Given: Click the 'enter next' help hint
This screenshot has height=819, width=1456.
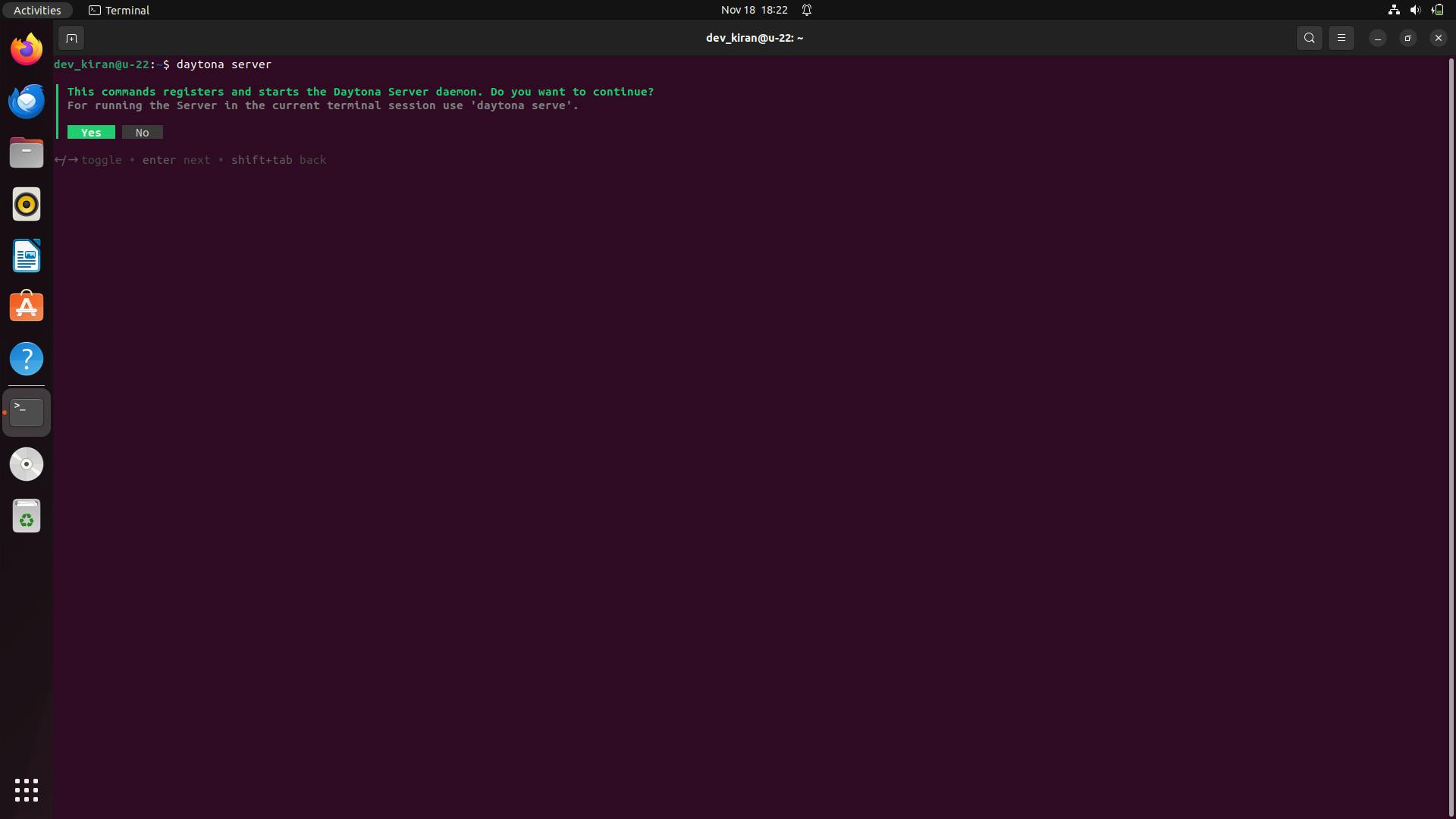Looking at the screenshot, I should point(176,160).
